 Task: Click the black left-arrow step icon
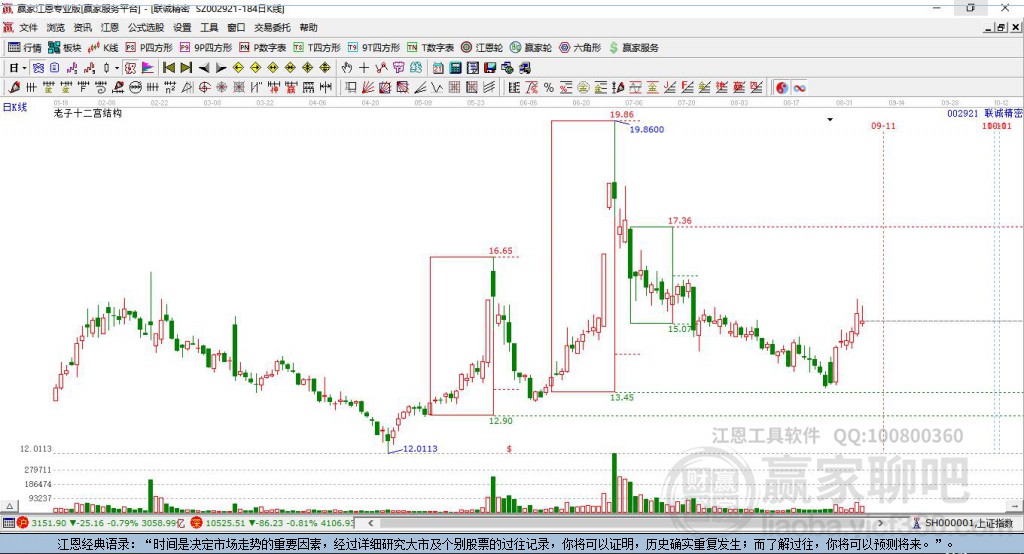204,68
